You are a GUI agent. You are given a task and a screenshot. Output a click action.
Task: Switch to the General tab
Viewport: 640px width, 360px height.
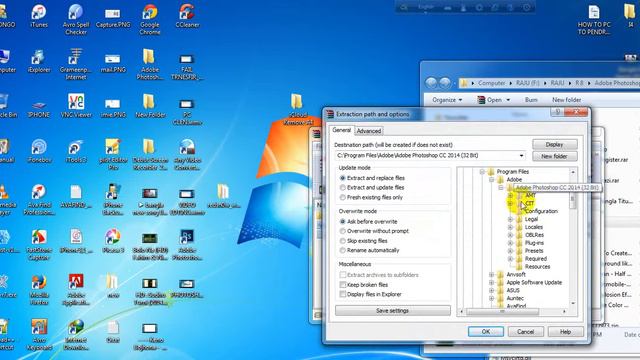341,130
